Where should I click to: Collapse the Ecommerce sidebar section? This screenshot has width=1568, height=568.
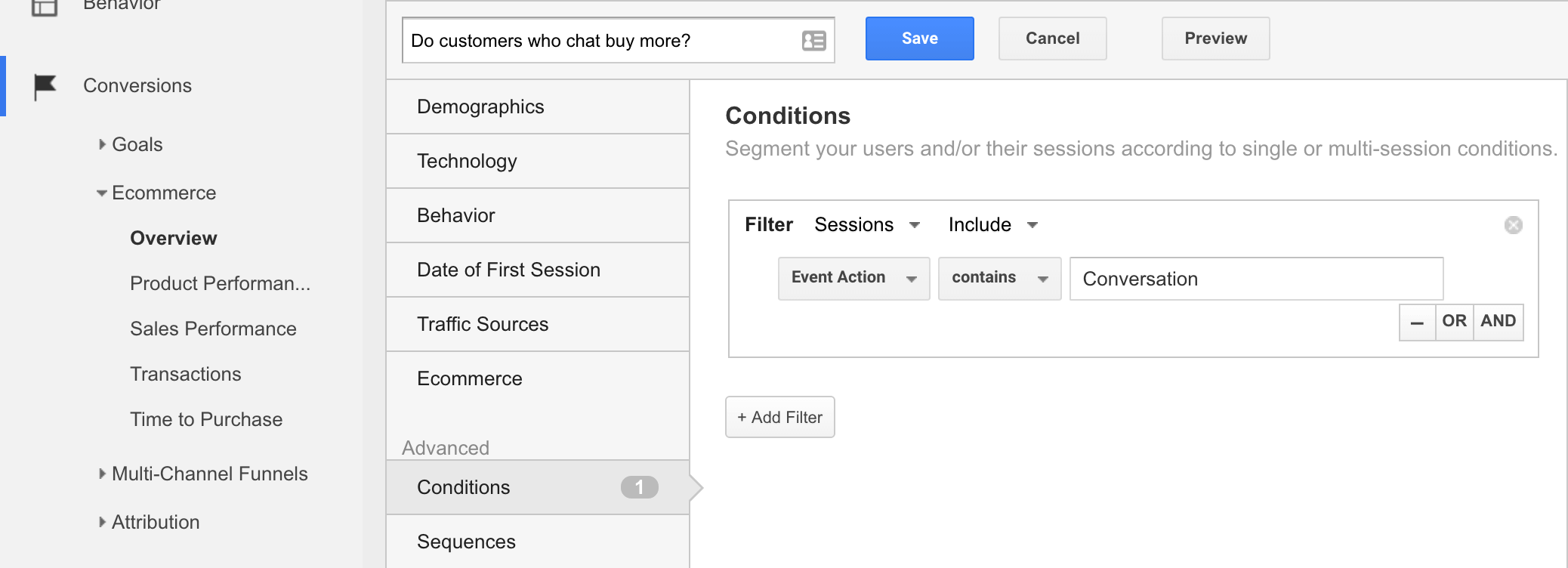[102, 193]
